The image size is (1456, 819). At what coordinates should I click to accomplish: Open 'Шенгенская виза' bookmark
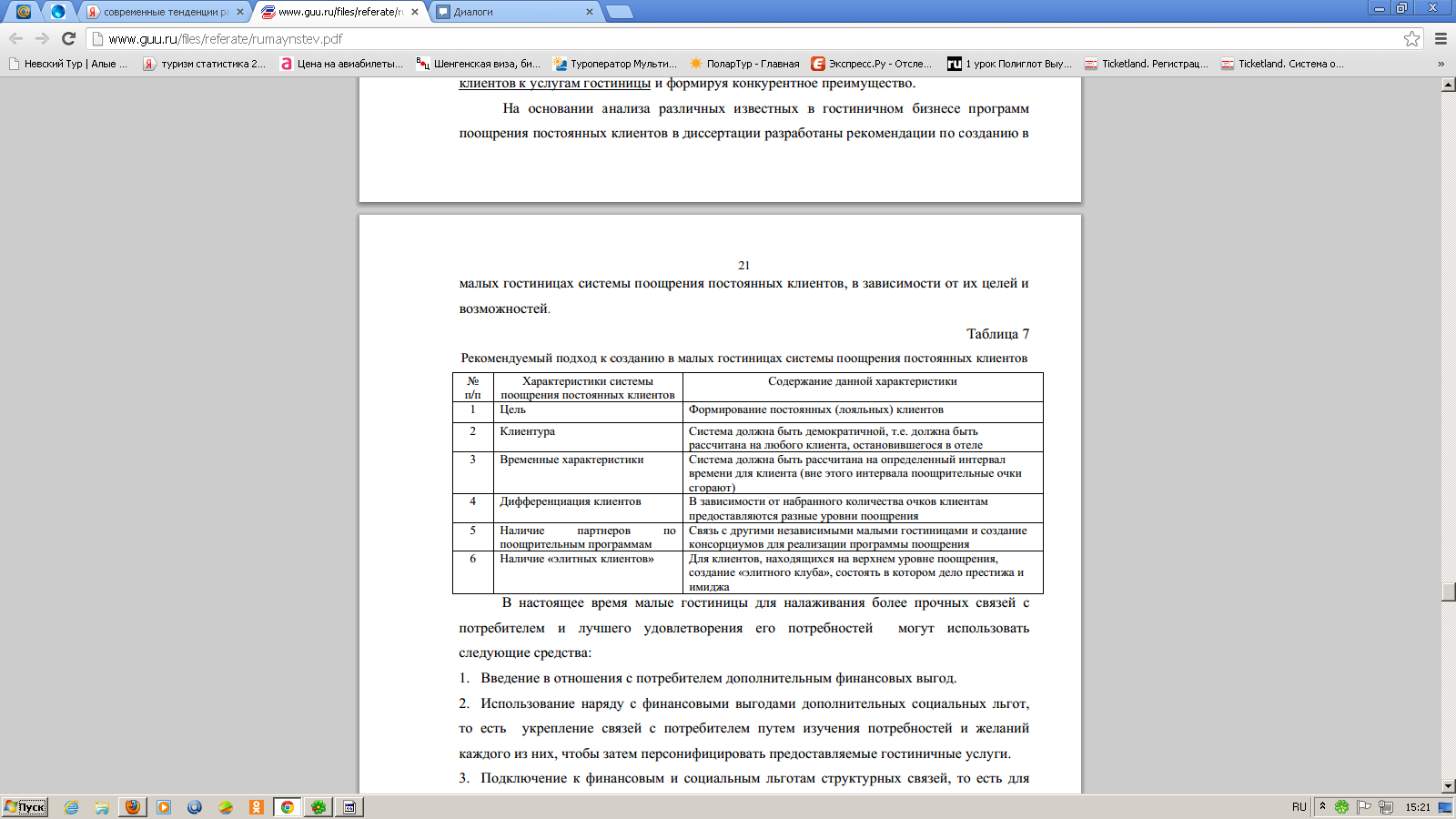(x=479, y=64)
